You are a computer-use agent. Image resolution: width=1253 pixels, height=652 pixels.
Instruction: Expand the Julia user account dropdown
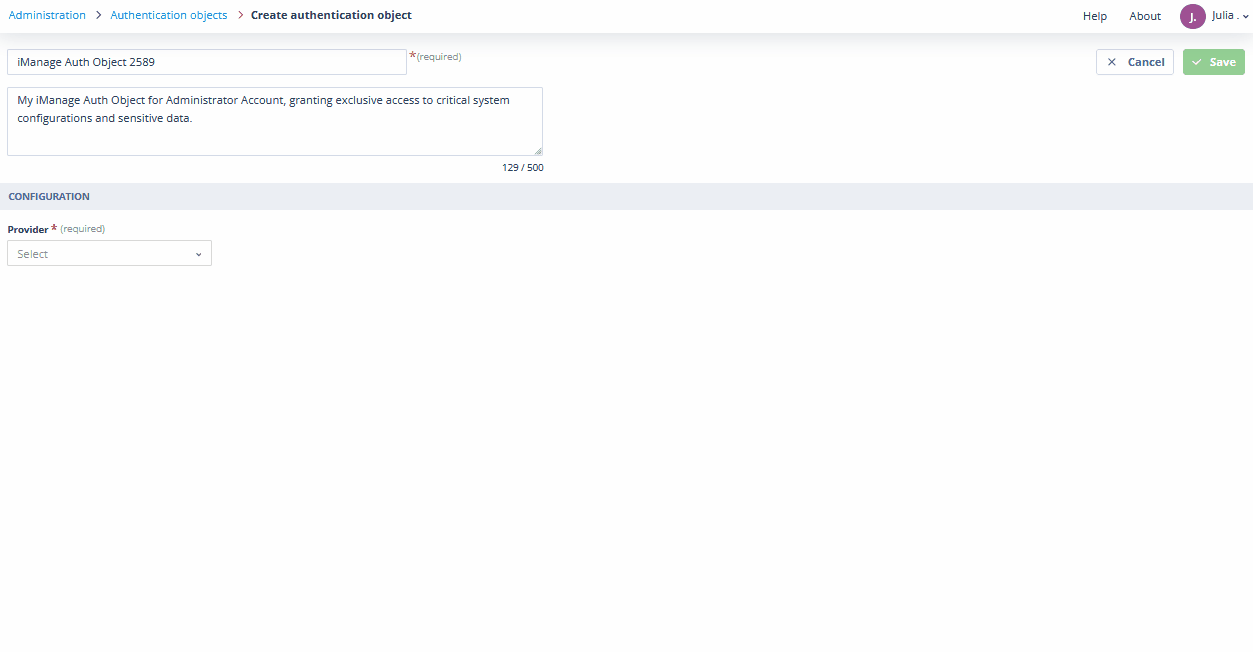coord(1229,16)
